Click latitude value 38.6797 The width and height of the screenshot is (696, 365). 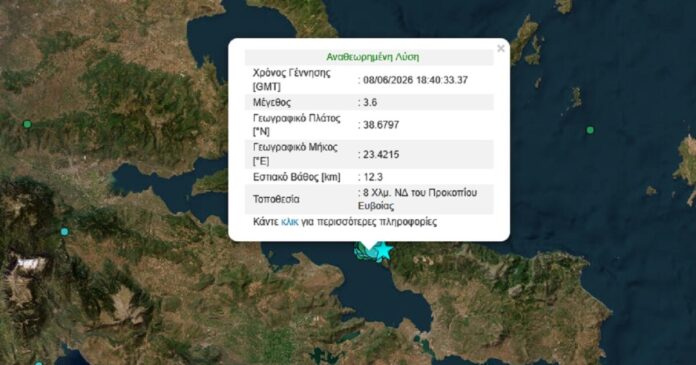381,125
